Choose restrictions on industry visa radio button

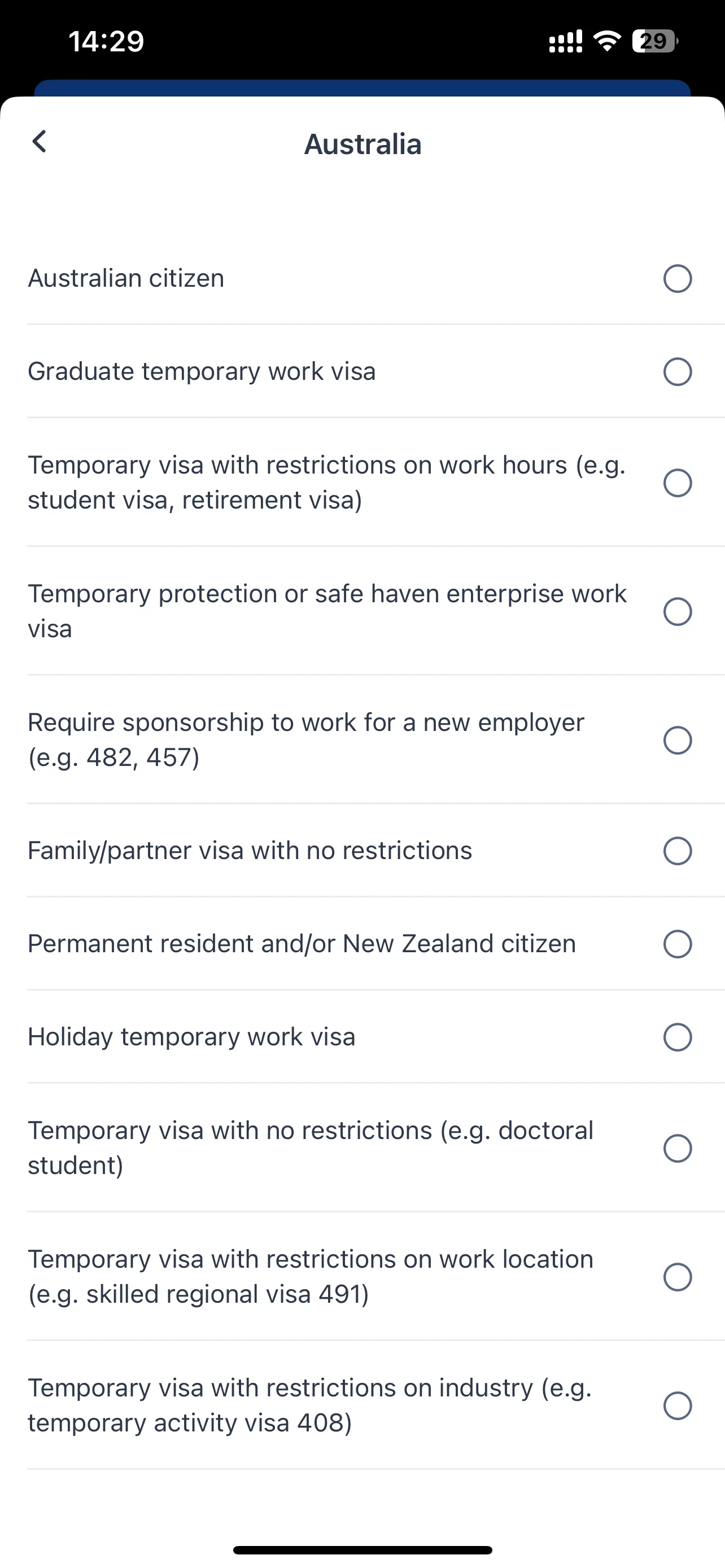[678, 1405]
